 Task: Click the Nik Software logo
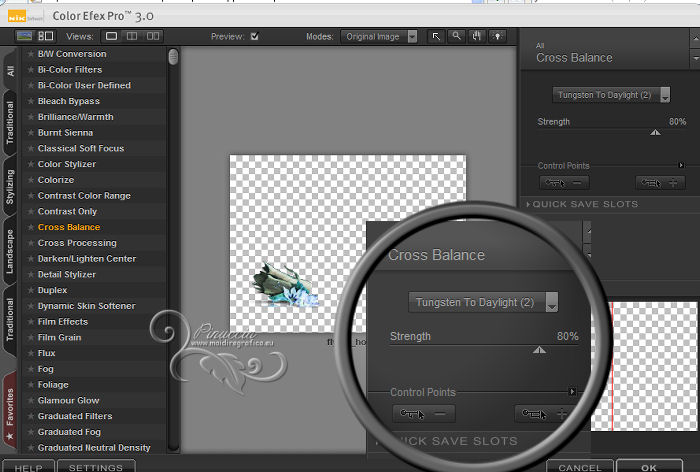point(25,17)
